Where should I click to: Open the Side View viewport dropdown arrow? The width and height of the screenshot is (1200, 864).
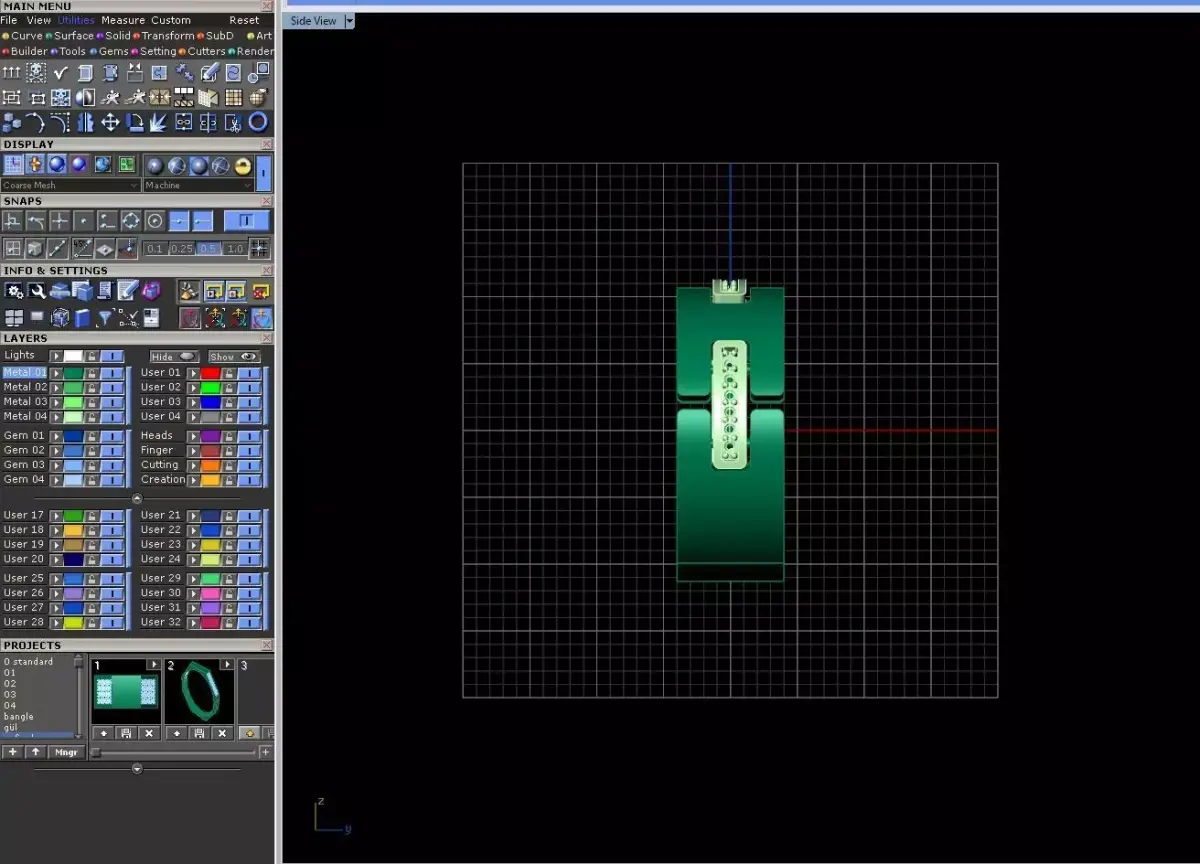point(349,20)
